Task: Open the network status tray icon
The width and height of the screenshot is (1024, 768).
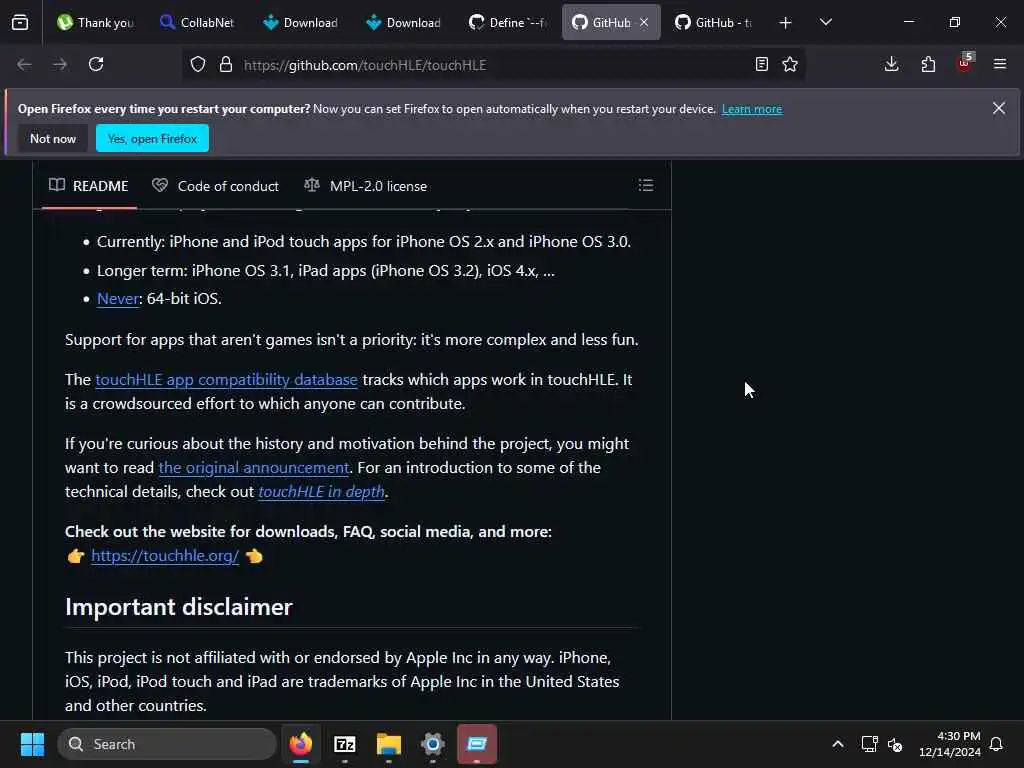Action: click(x=869, y=744)
